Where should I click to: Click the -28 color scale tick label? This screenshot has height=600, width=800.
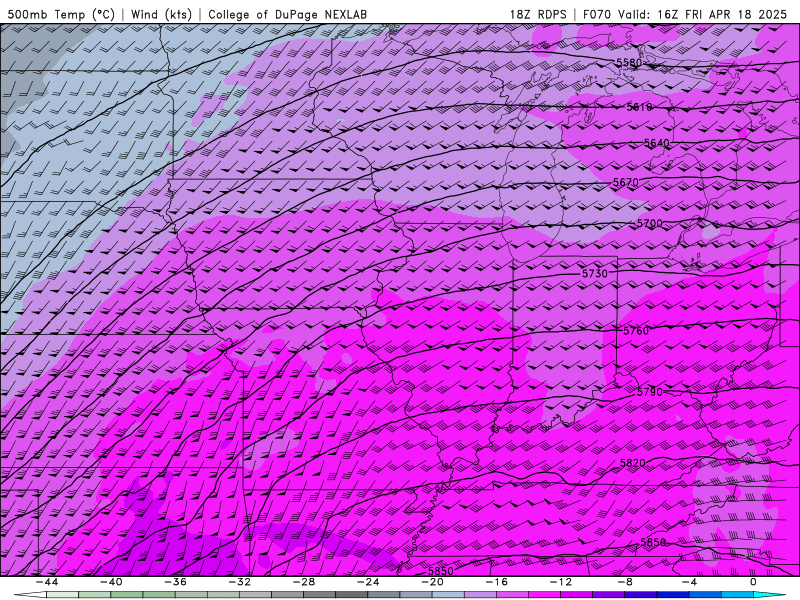(304, 582)
